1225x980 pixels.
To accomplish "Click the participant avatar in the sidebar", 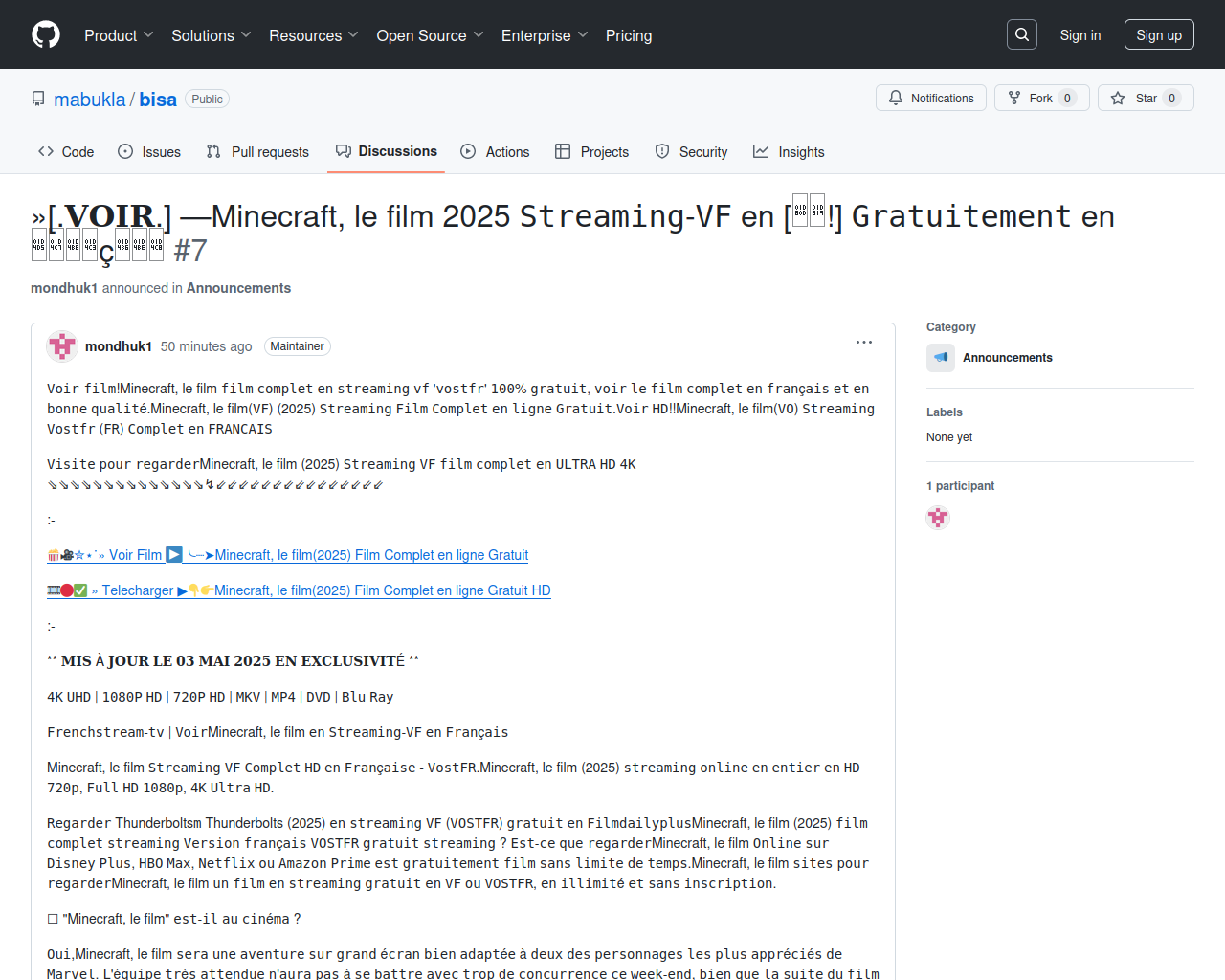I will point(938,518).
